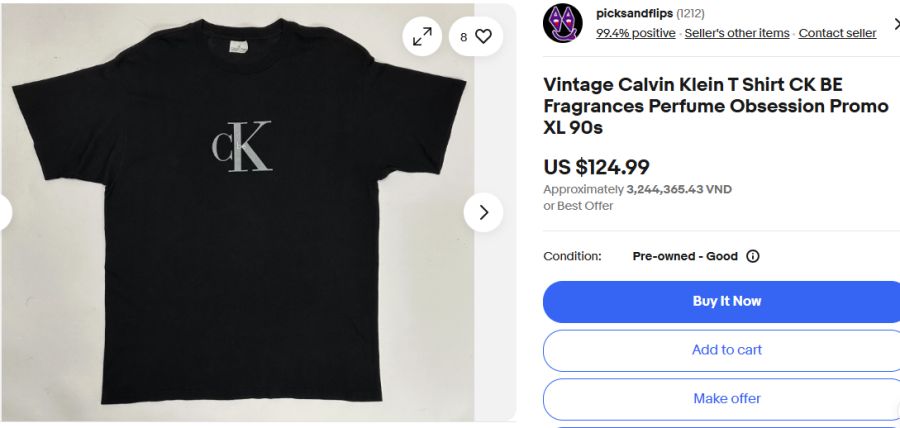Click the picksandflips seller avatar

(x=563, y=23)
